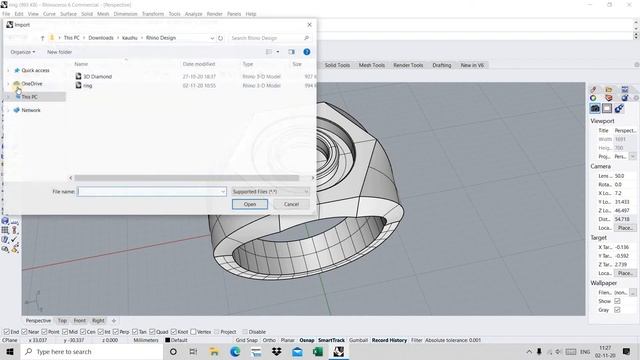
Task: Open the Mail app from the taskbar
Action: [x=298, y=352]
